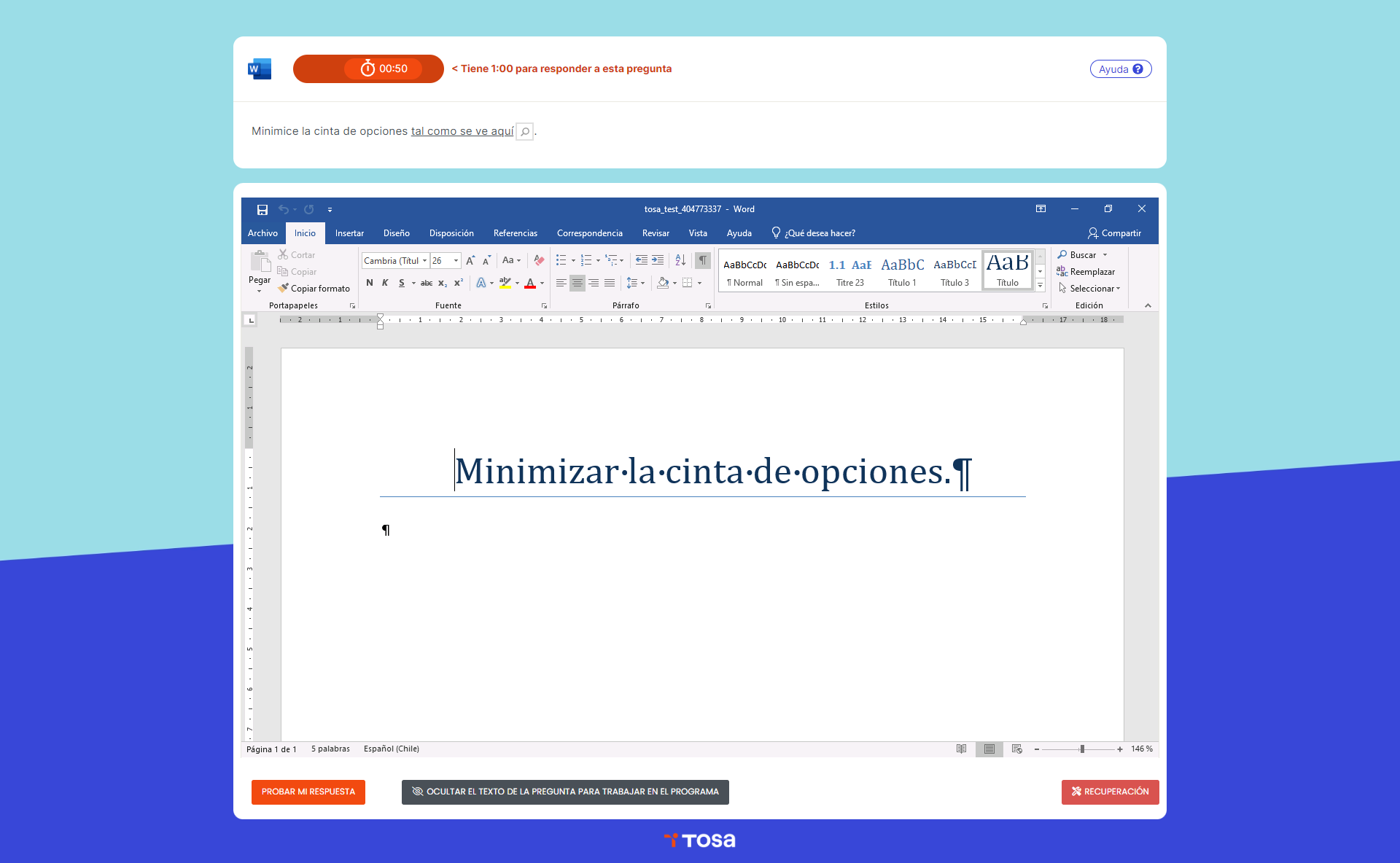Click the save icon in title bar

click(262, 209)
